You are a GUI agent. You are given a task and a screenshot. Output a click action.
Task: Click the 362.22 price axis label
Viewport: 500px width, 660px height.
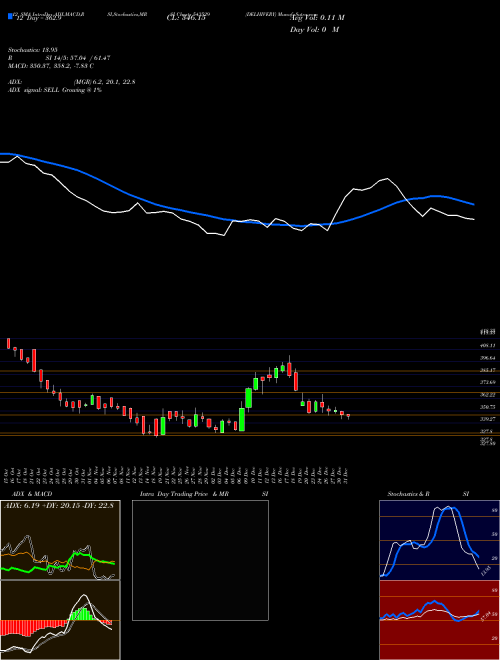(487, 395)
